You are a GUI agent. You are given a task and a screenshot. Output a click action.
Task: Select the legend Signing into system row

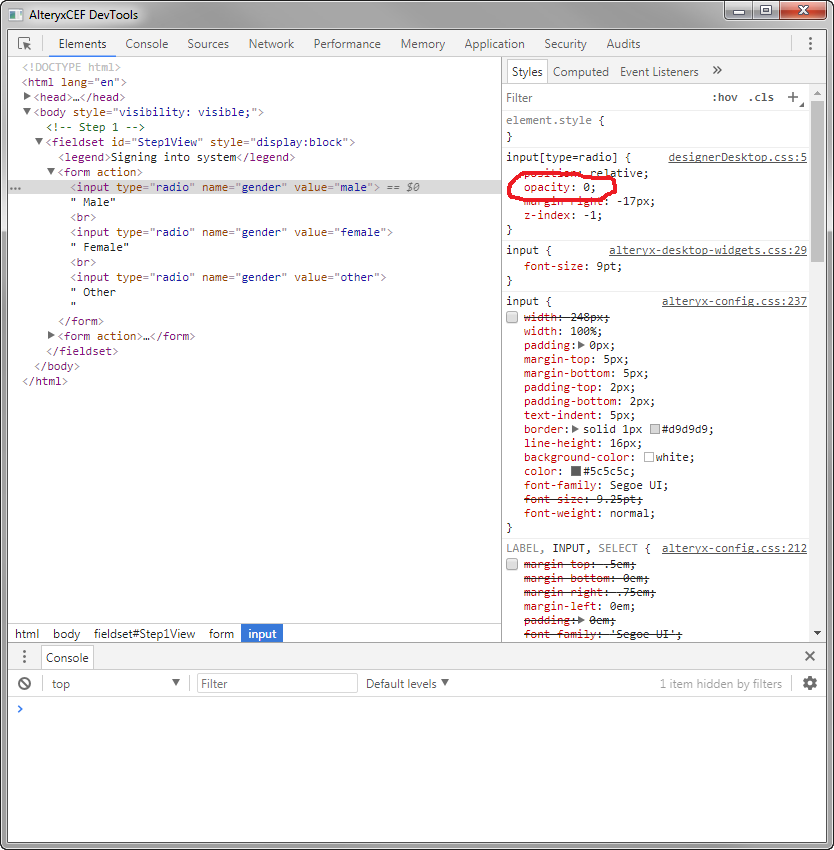click(177, 157)
